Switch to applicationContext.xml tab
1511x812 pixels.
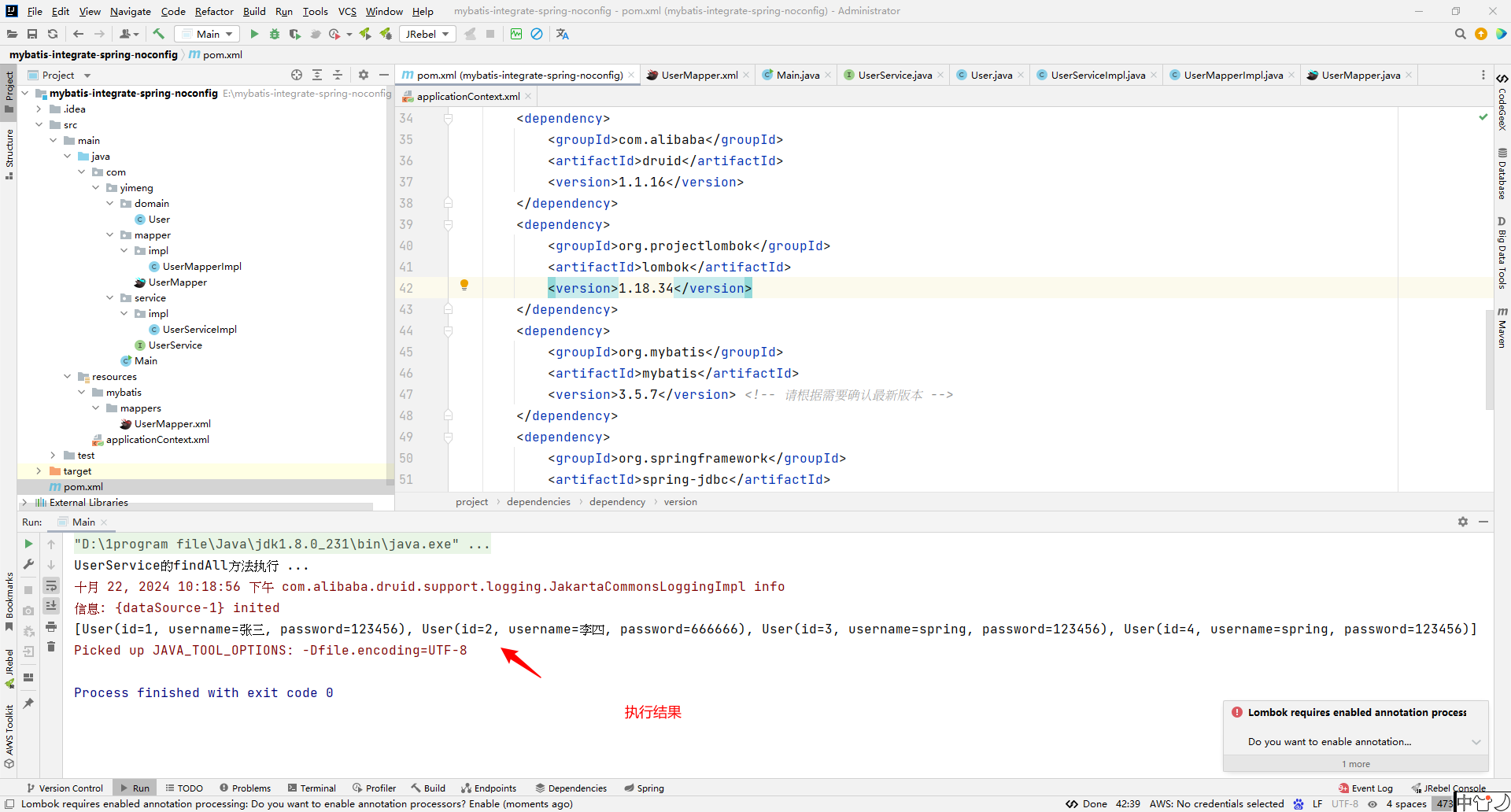click(467, 96)
